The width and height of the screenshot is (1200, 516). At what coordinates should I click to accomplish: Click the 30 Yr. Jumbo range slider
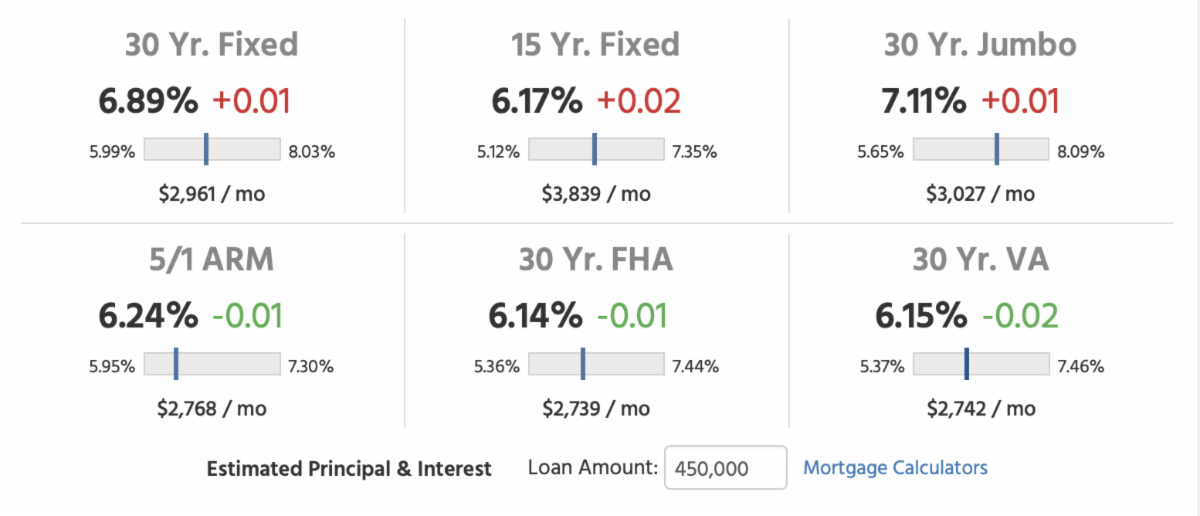click(981, 150)
